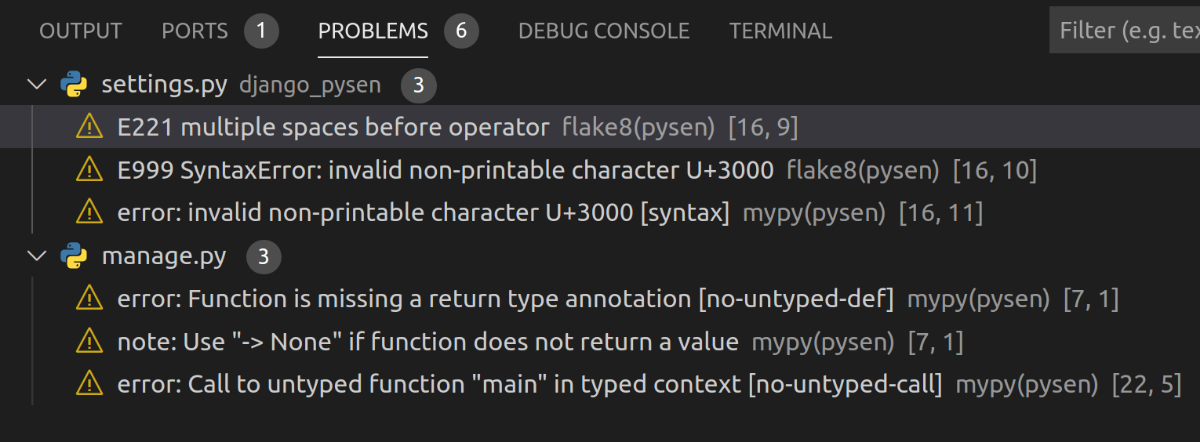Screen dimensions: 1200x442
Task: Select the PROBLEMS tab
Action: (x=373, y=31)
